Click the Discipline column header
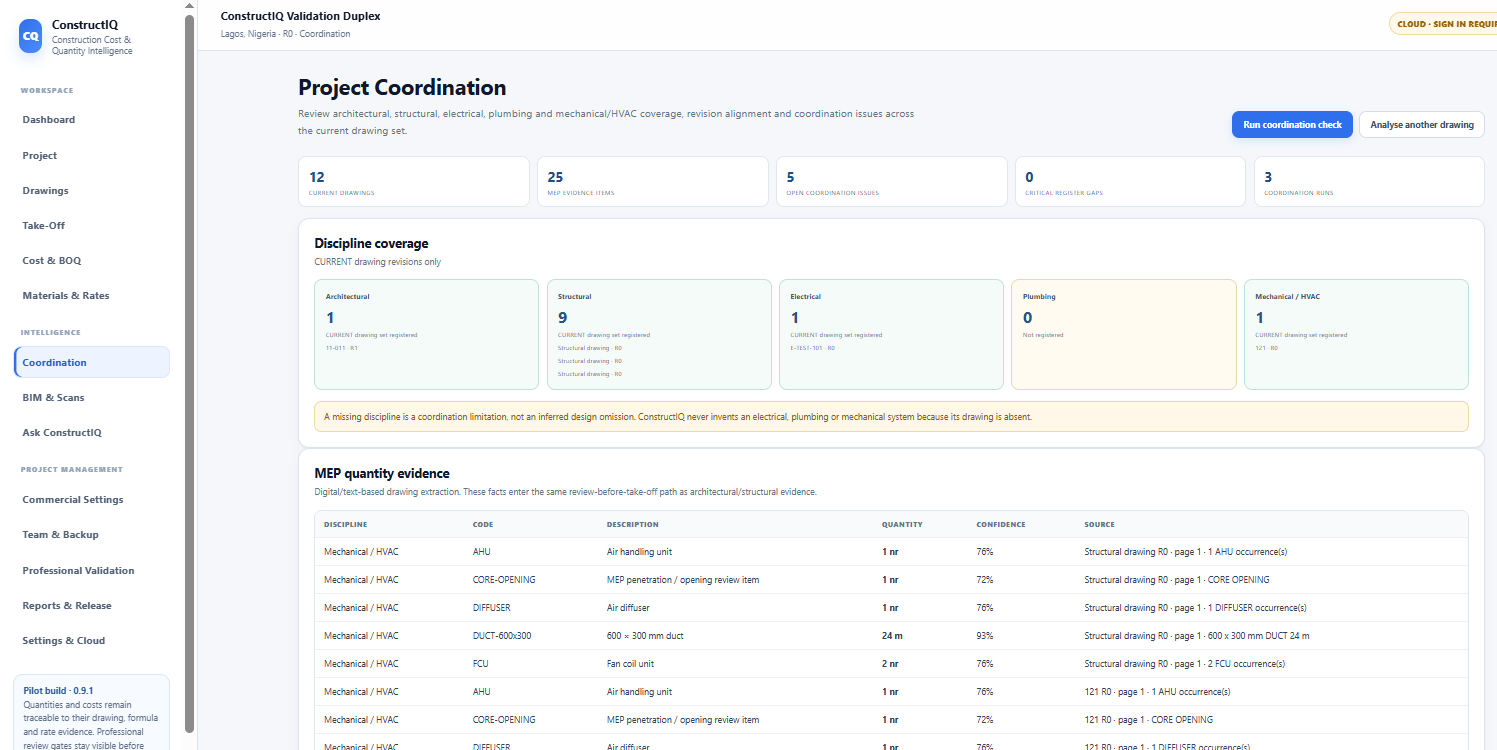1497x750 pixels. coord(345,524)
